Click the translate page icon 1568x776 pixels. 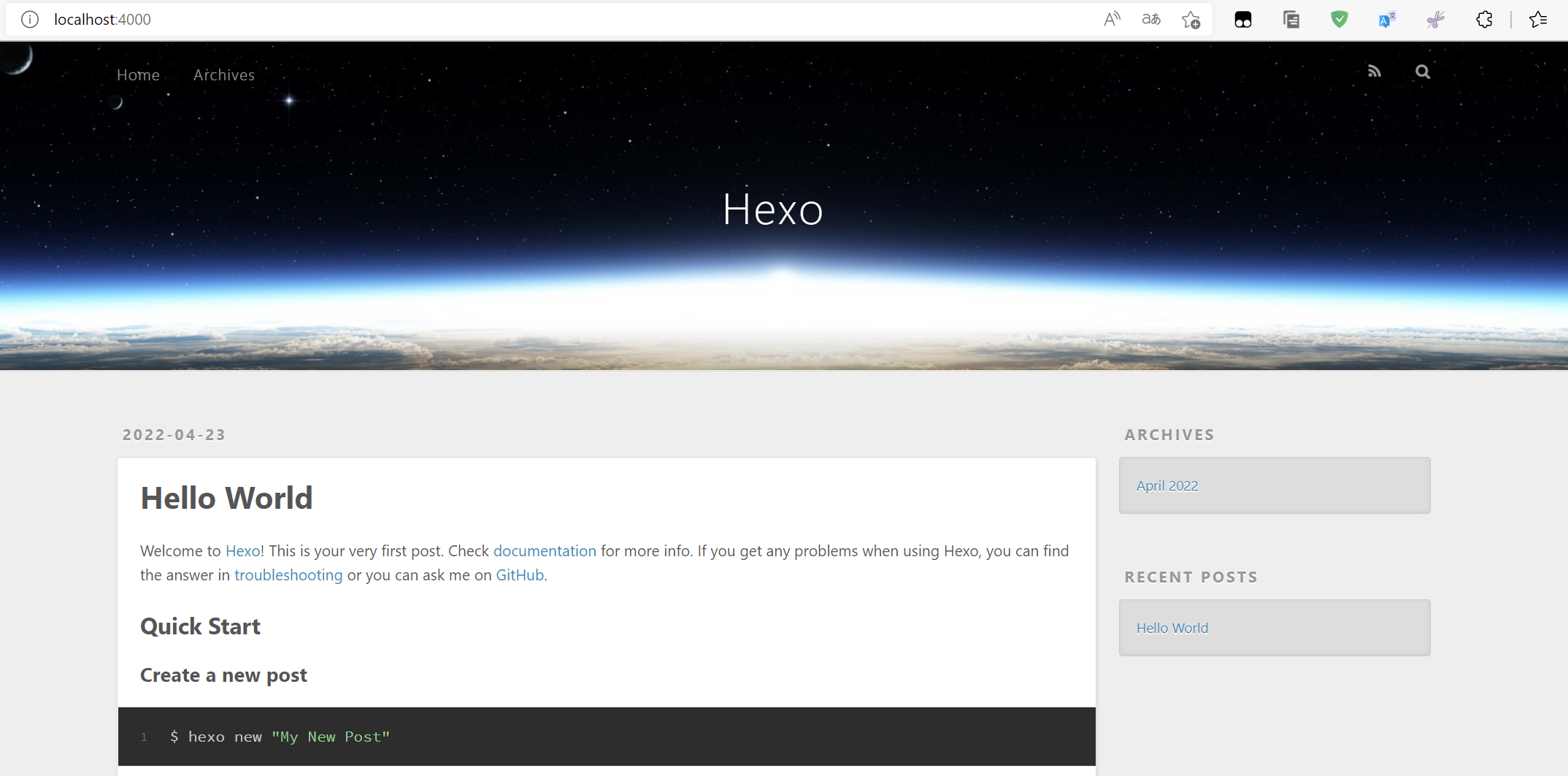point(1151,20)
